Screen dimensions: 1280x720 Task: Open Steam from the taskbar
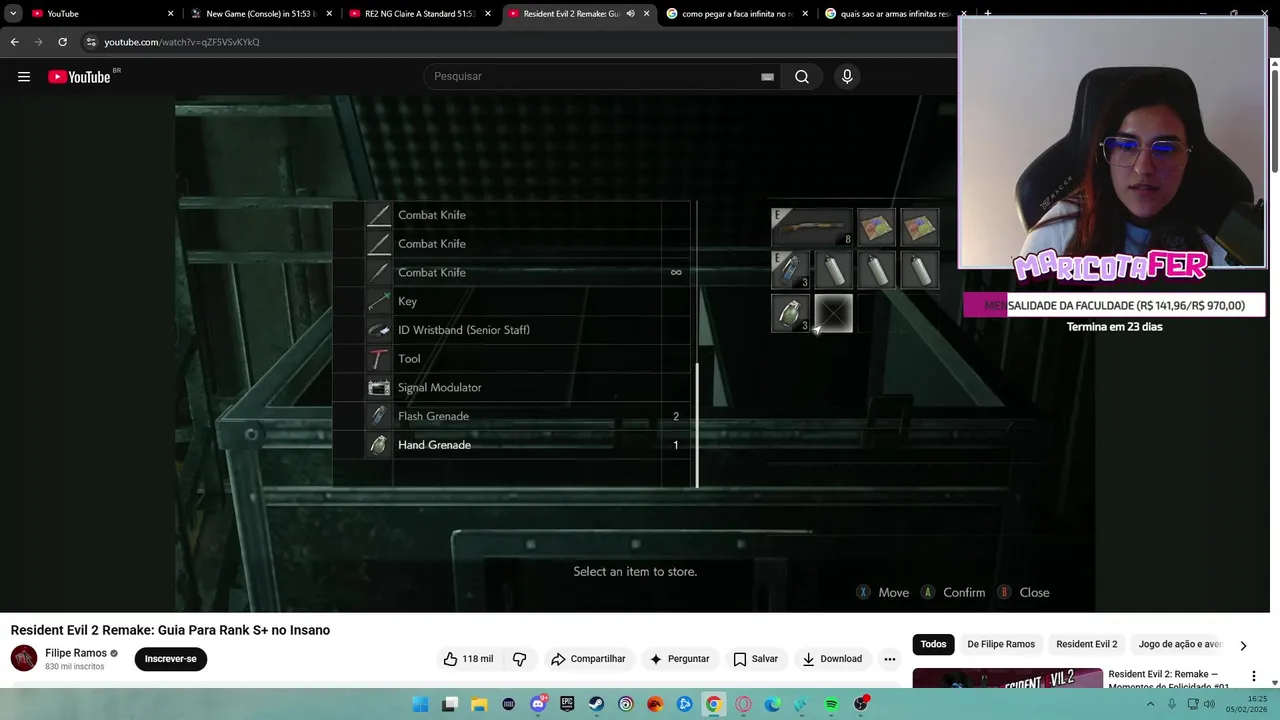[596, 704]
